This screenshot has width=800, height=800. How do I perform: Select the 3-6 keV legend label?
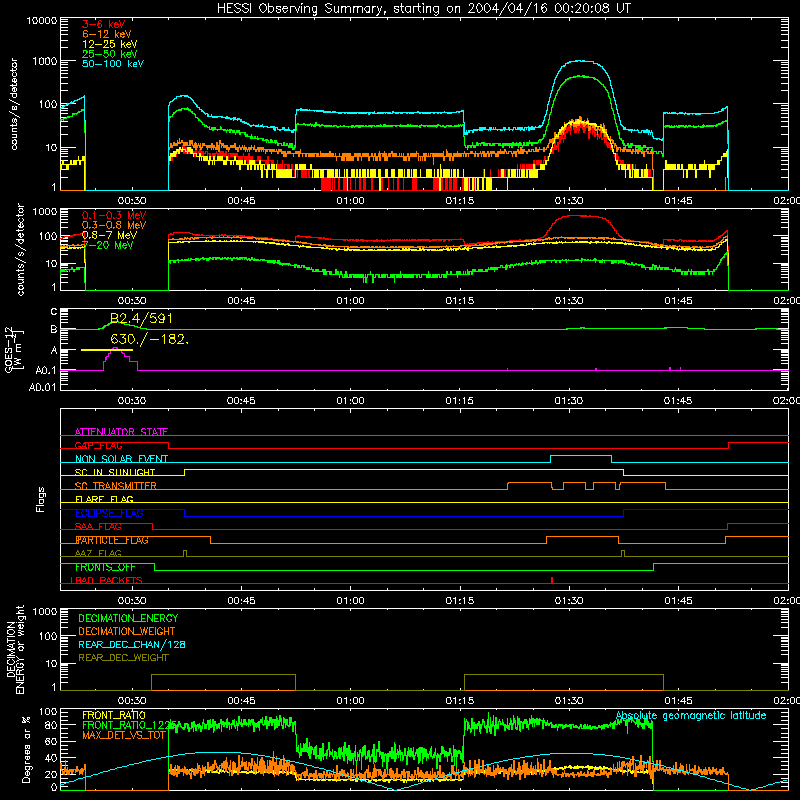point(103,24)
